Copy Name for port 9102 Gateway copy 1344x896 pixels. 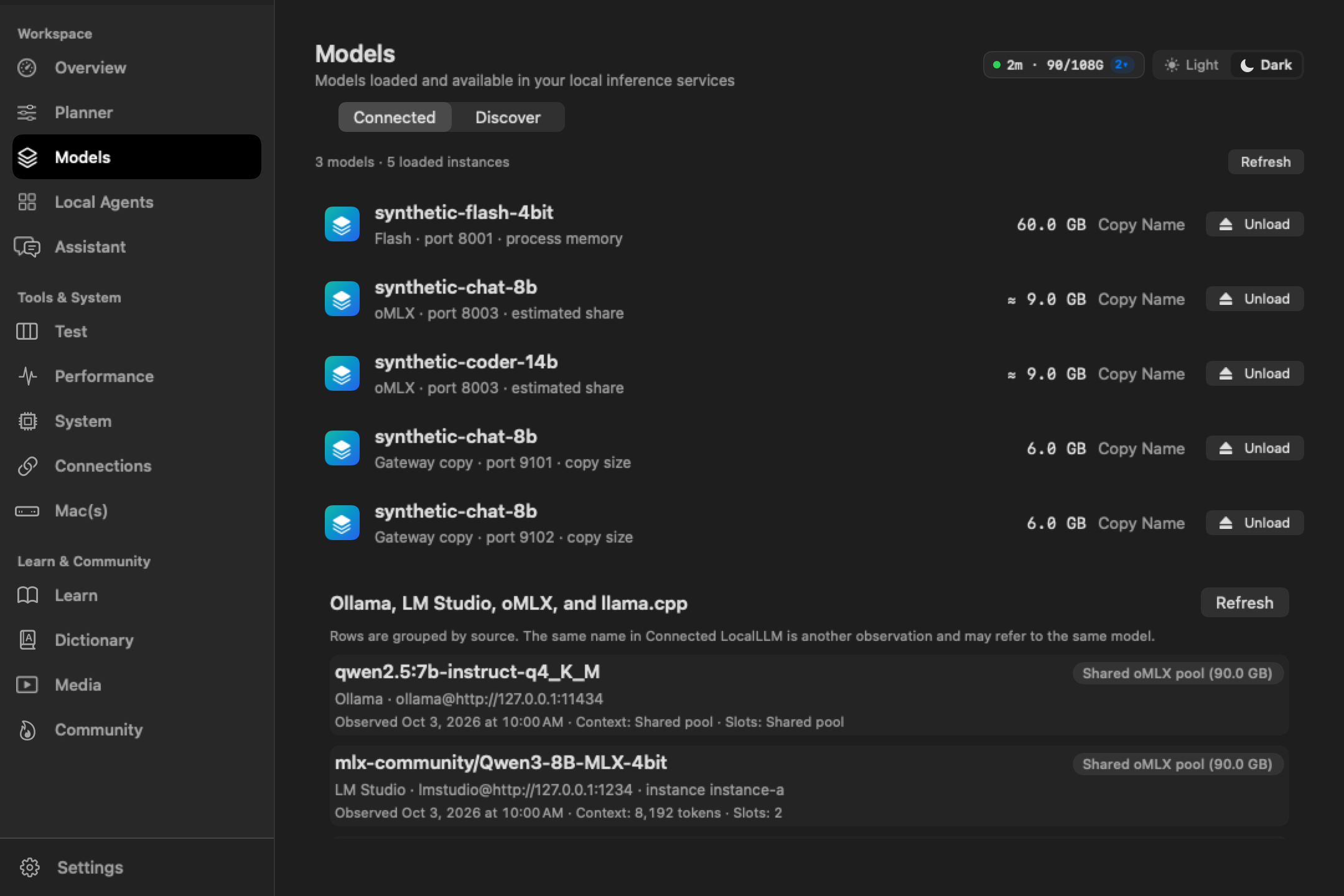[1141, 523]
